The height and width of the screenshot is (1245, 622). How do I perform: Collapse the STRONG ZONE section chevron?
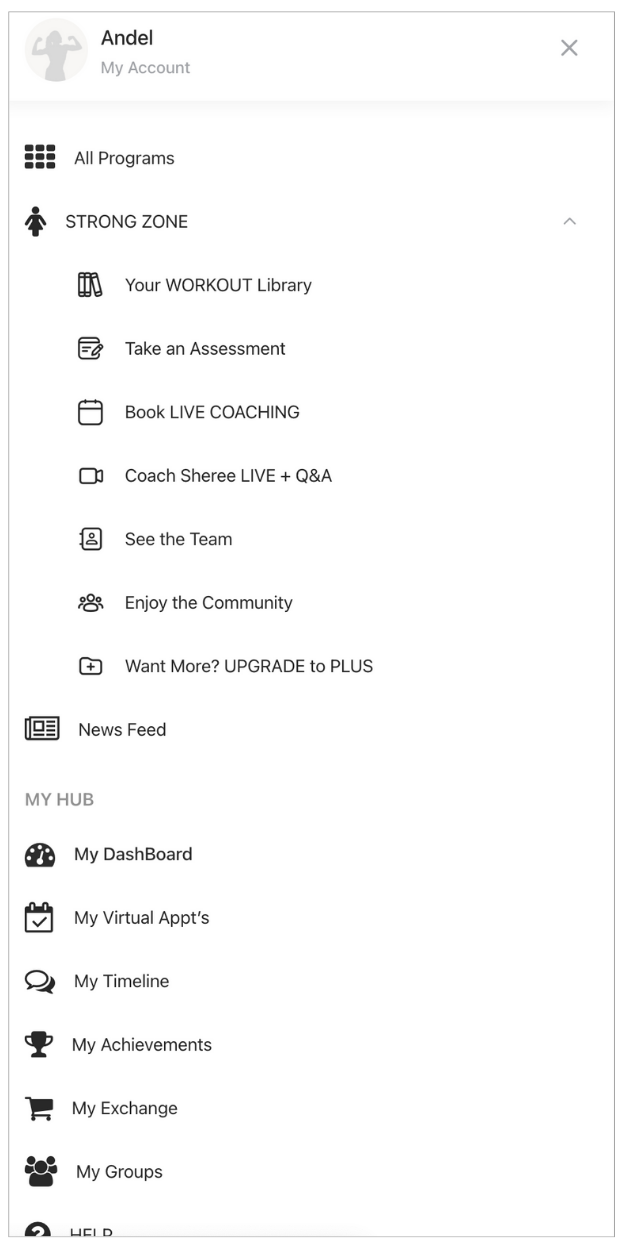[x=569, y=221]
